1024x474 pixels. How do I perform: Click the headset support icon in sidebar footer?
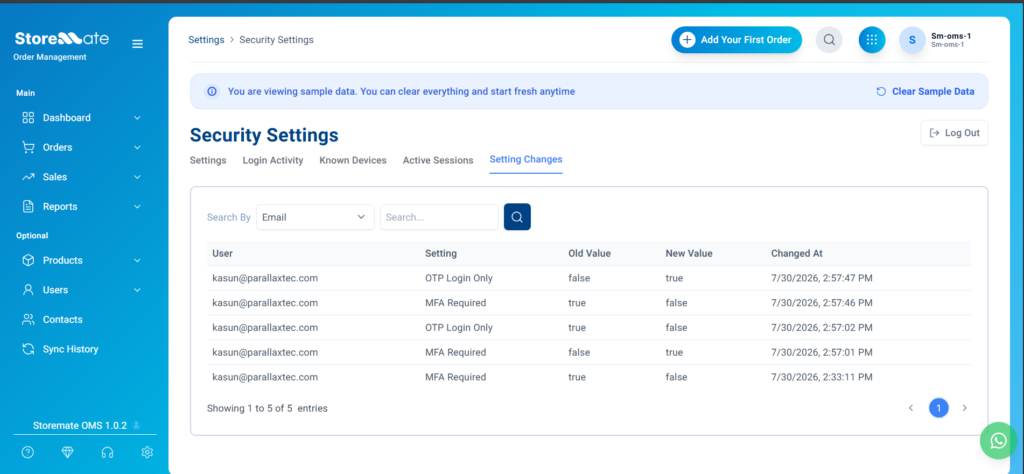coord(107,452)
